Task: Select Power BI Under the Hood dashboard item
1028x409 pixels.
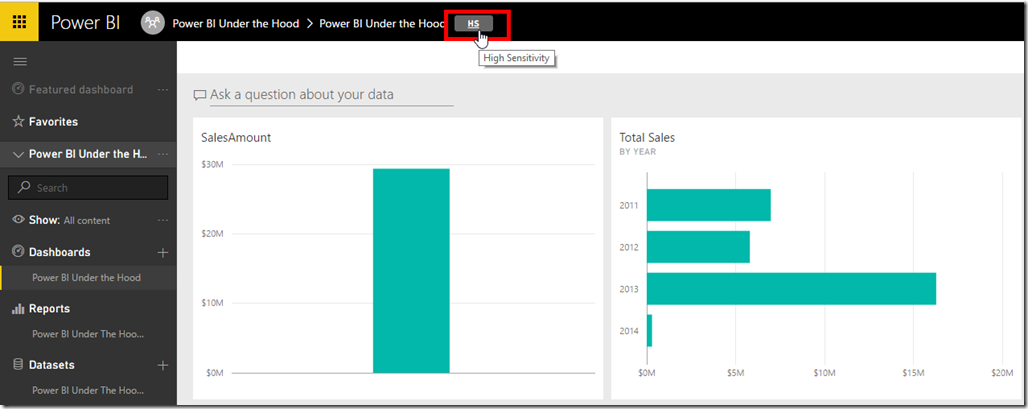Action: click(88, 277)
